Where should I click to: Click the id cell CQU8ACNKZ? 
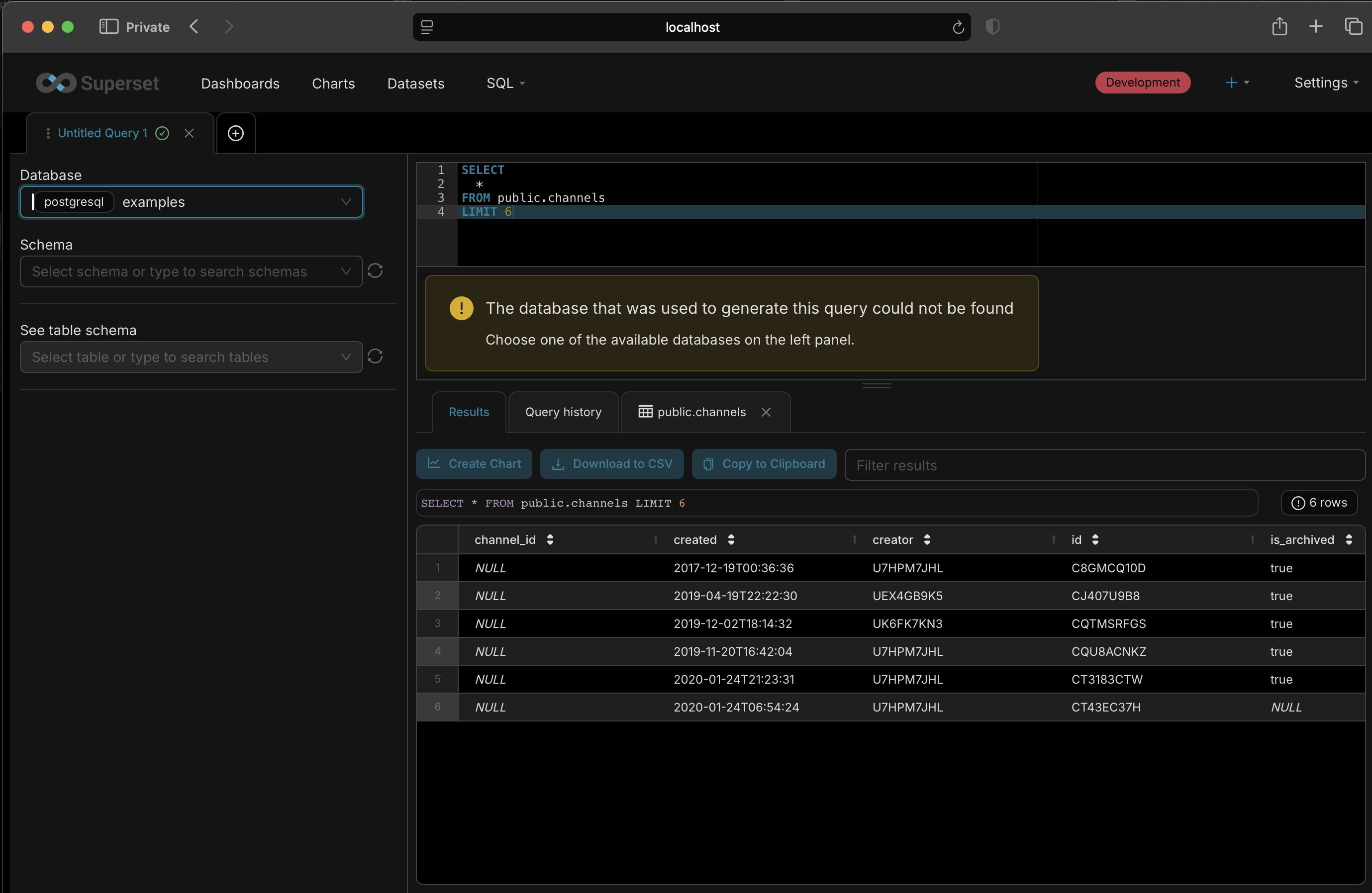click(1108, 651)
